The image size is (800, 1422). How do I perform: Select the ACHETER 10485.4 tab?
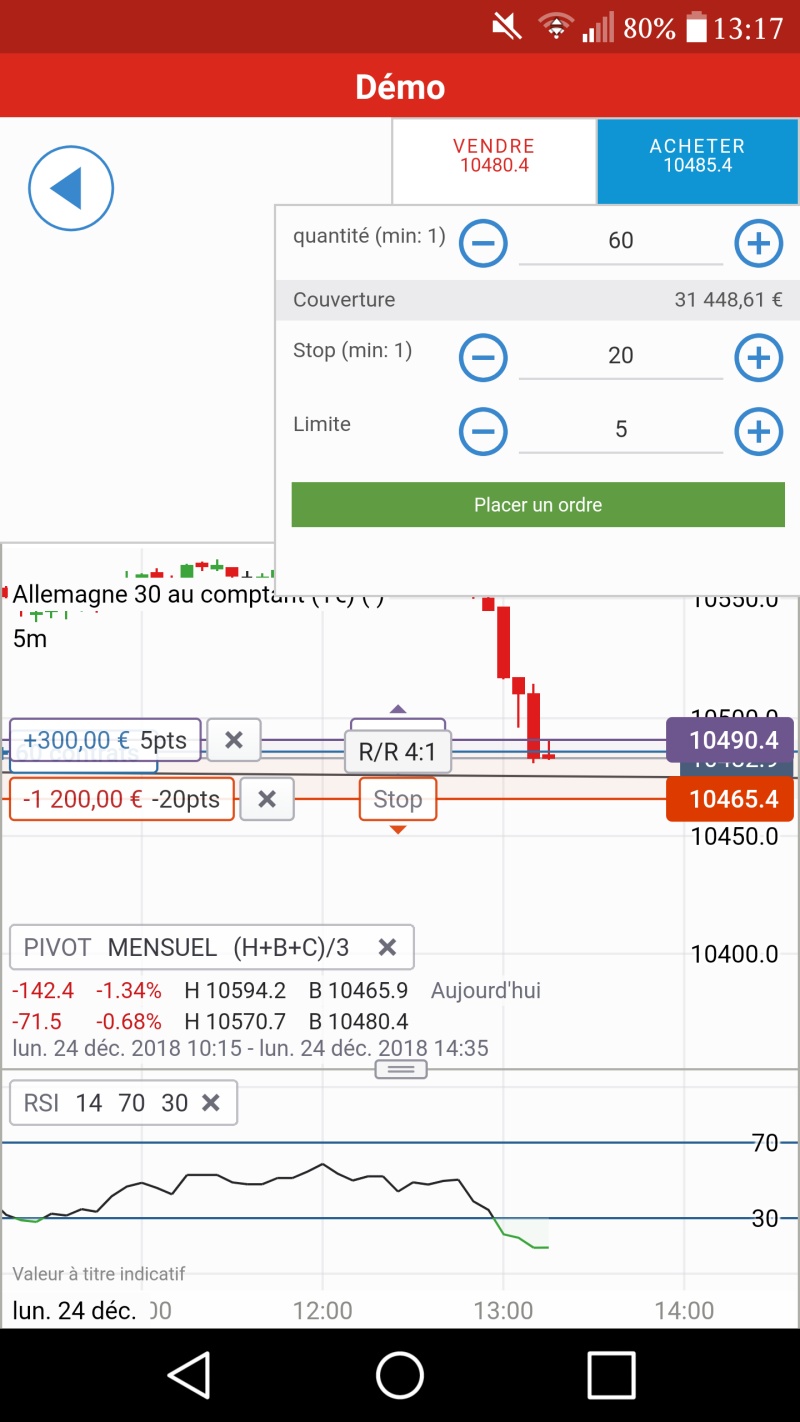tap(697, 158)
